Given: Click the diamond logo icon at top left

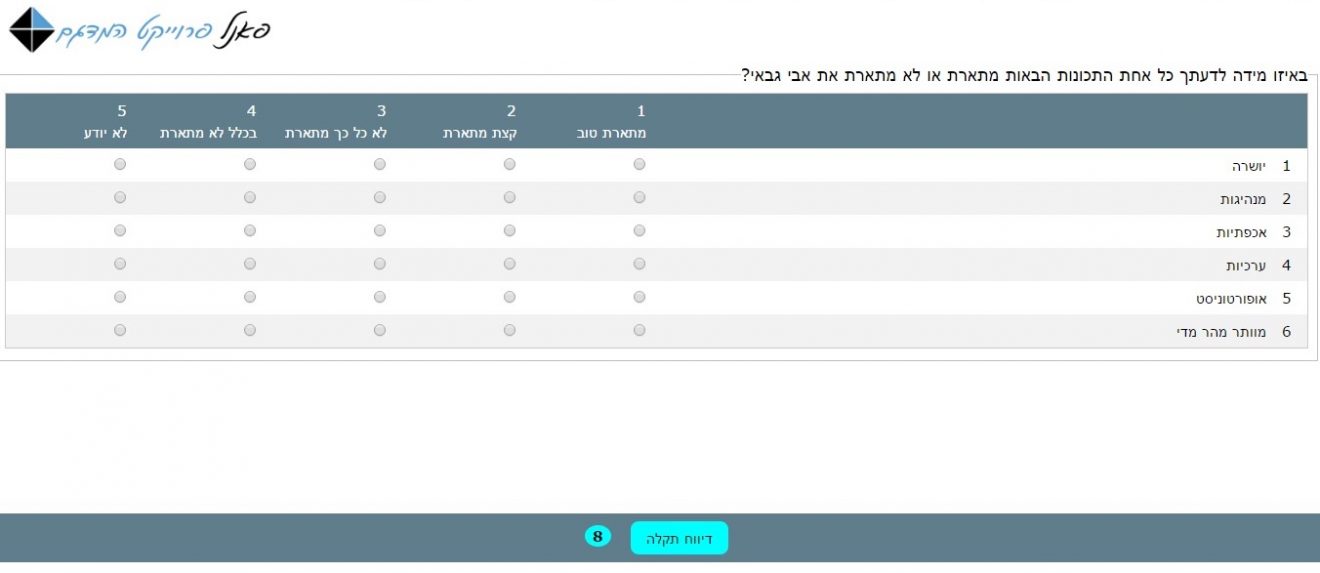Looking at the screenshot, I should (31, 30).
